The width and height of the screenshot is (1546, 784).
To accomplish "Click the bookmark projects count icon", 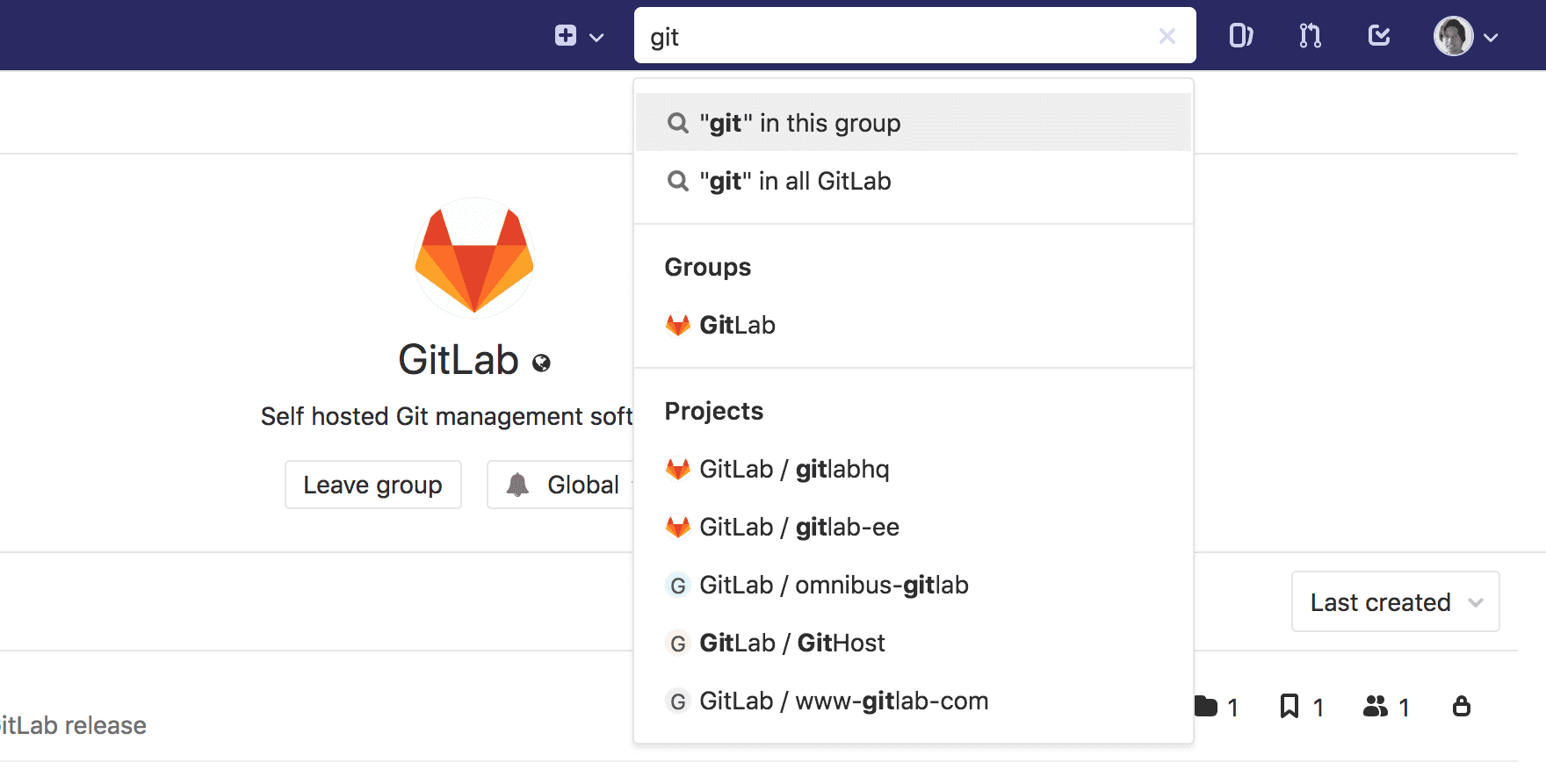I will [x=1289, y=706].
